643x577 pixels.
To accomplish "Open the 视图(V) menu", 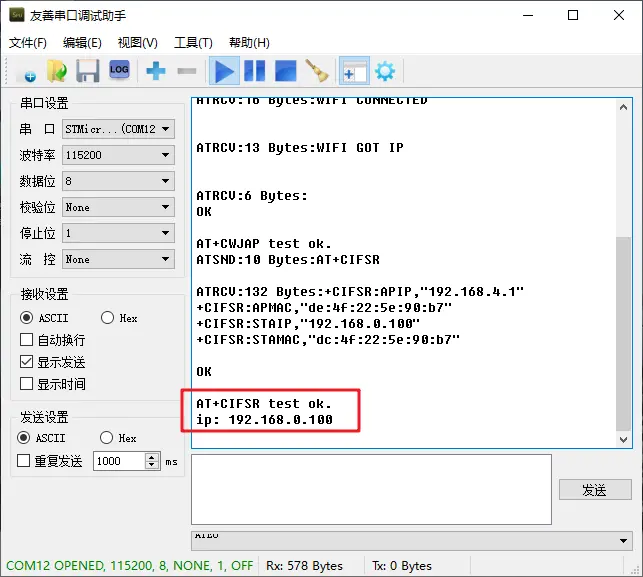I will tap(137, 43).
